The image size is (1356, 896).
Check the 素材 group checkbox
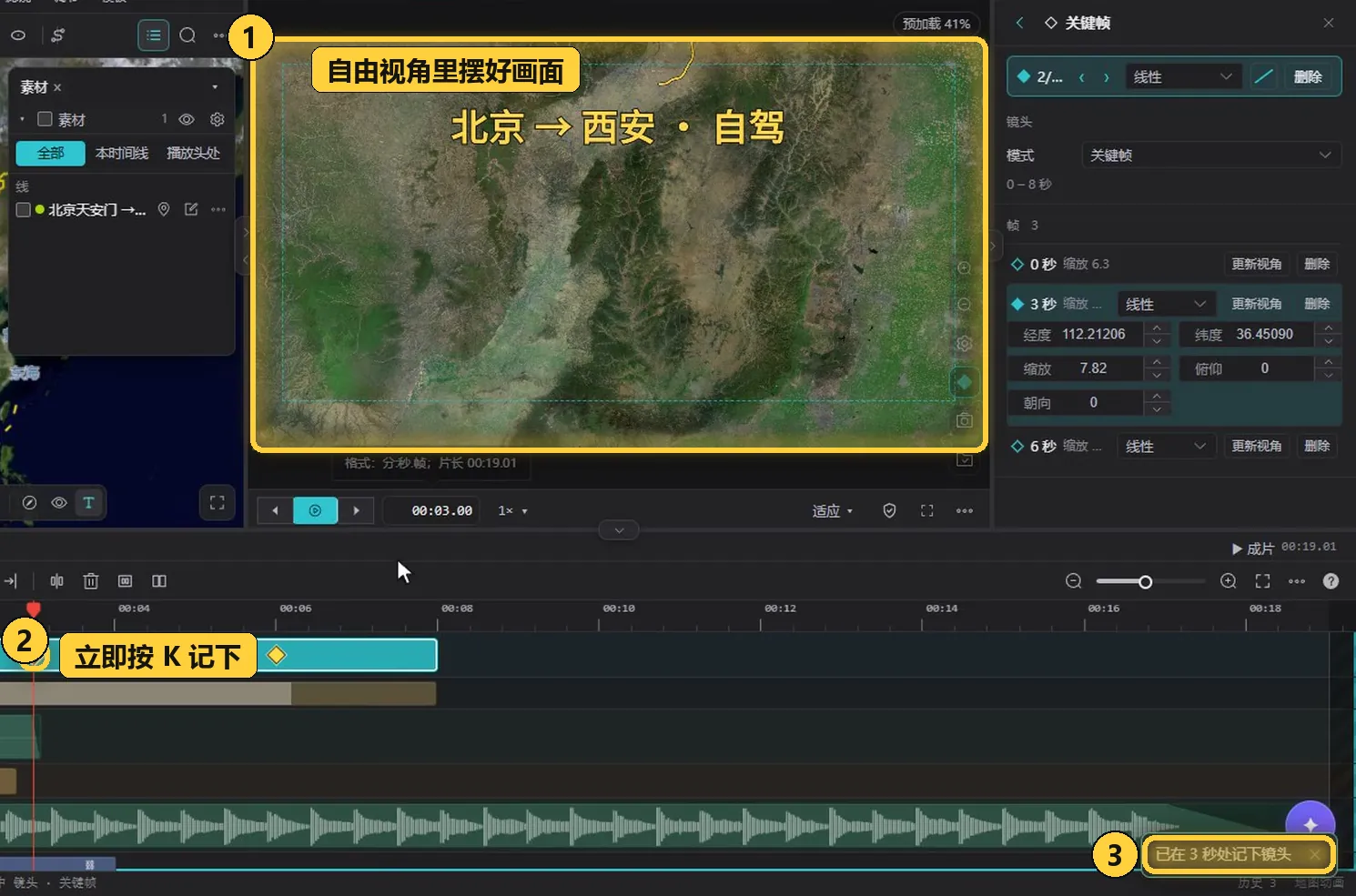(x=45, y=119)
